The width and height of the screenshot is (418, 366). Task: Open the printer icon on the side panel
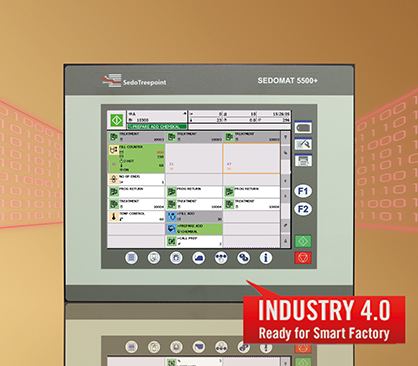pyautogui.click(x=303, y=161)
